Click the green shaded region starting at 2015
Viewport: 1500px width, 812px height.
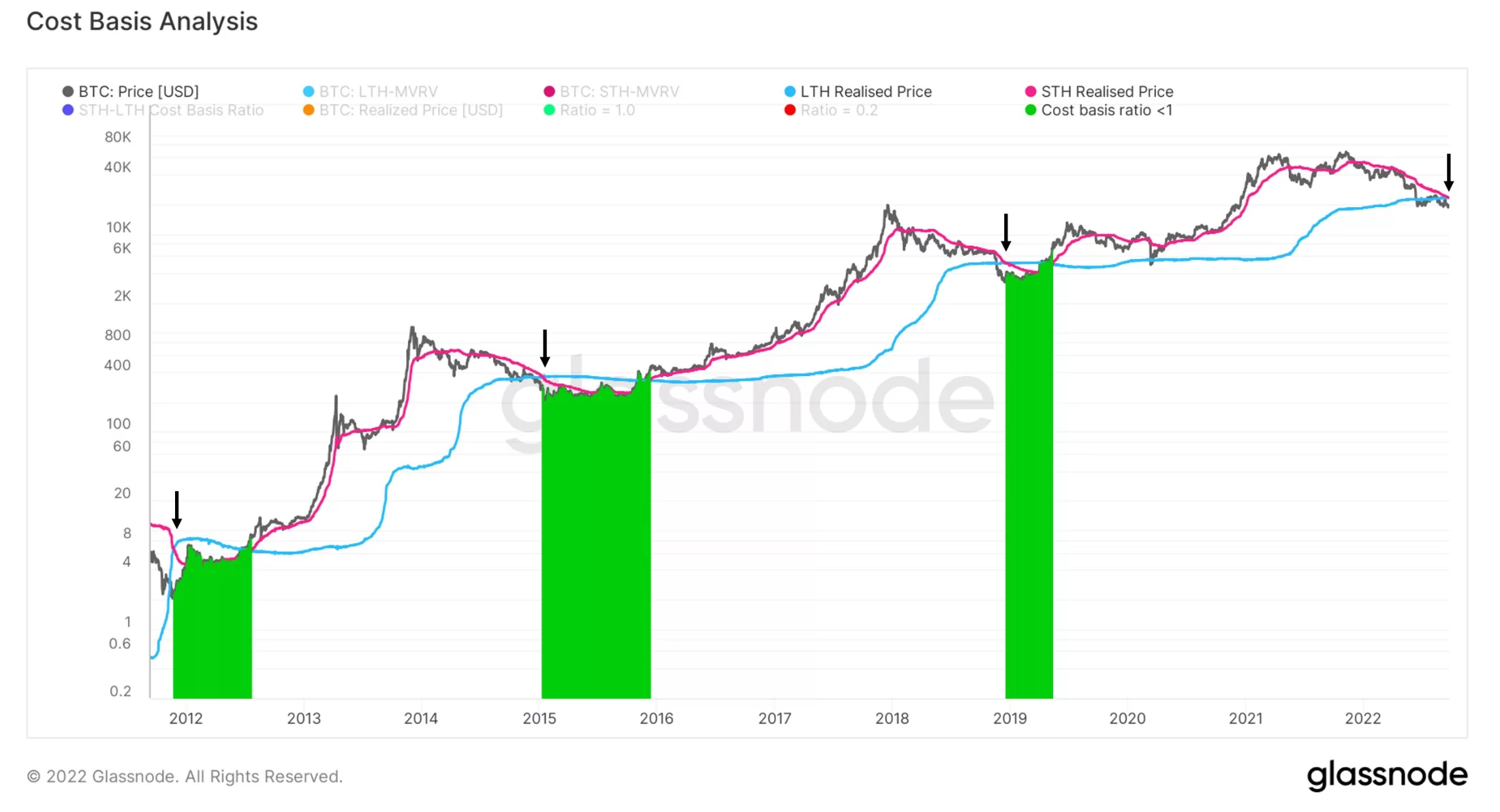pyautogui.click(x=596, y=545)
